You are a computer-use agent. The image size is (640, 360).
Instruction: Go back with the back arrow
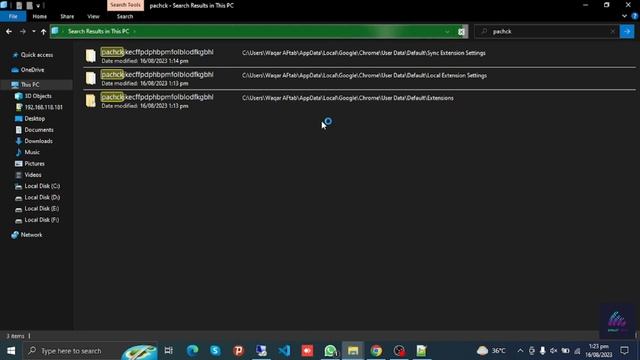click(x=9, y=31)
